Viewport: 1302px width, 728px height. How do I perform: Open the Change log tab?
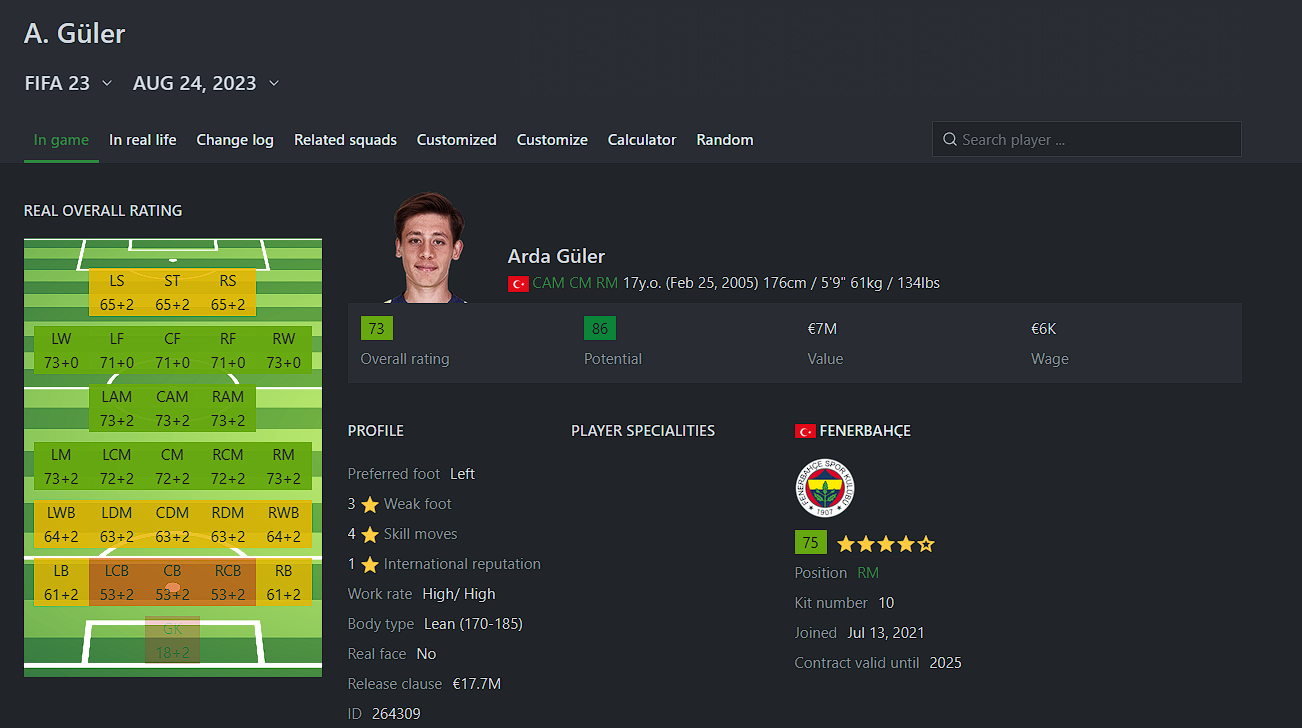235,140
